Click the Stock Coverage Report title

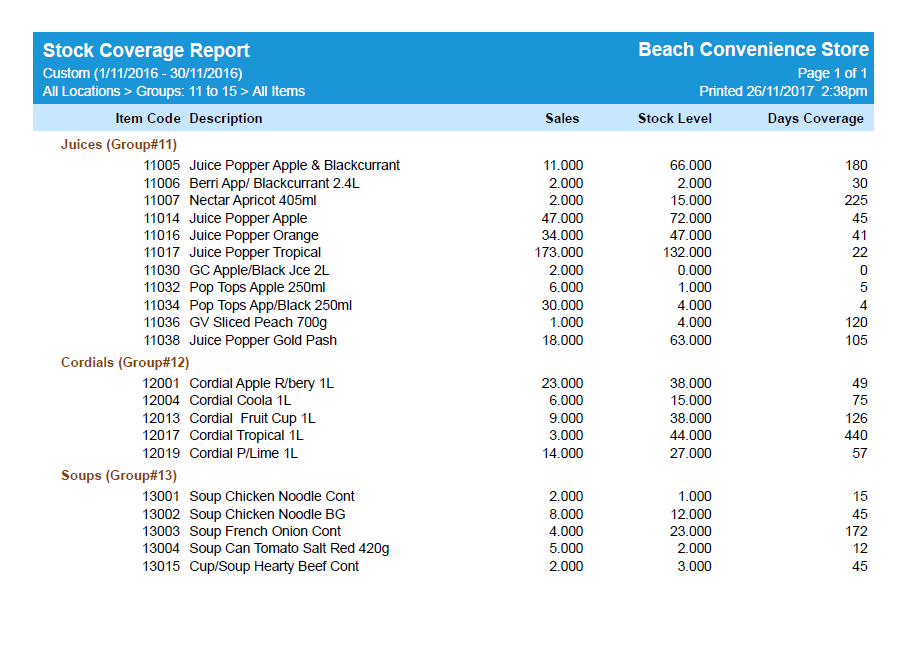(x=146, y=51)
